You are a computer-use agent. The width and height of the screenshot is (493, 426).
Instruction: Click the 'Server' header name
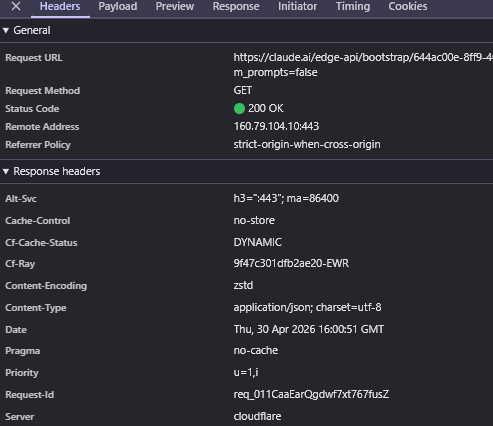click(x=20, y=417)
